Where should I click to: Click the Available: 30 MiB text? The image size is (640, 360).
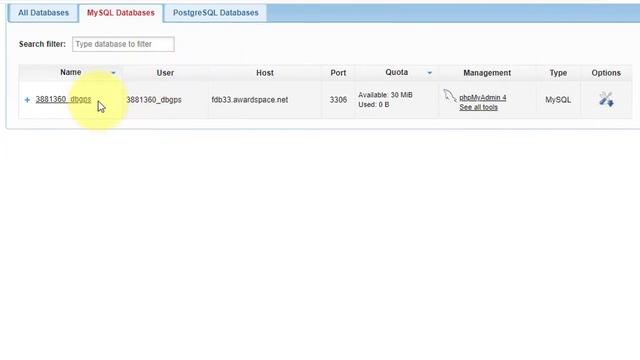(x=385, y=95)
